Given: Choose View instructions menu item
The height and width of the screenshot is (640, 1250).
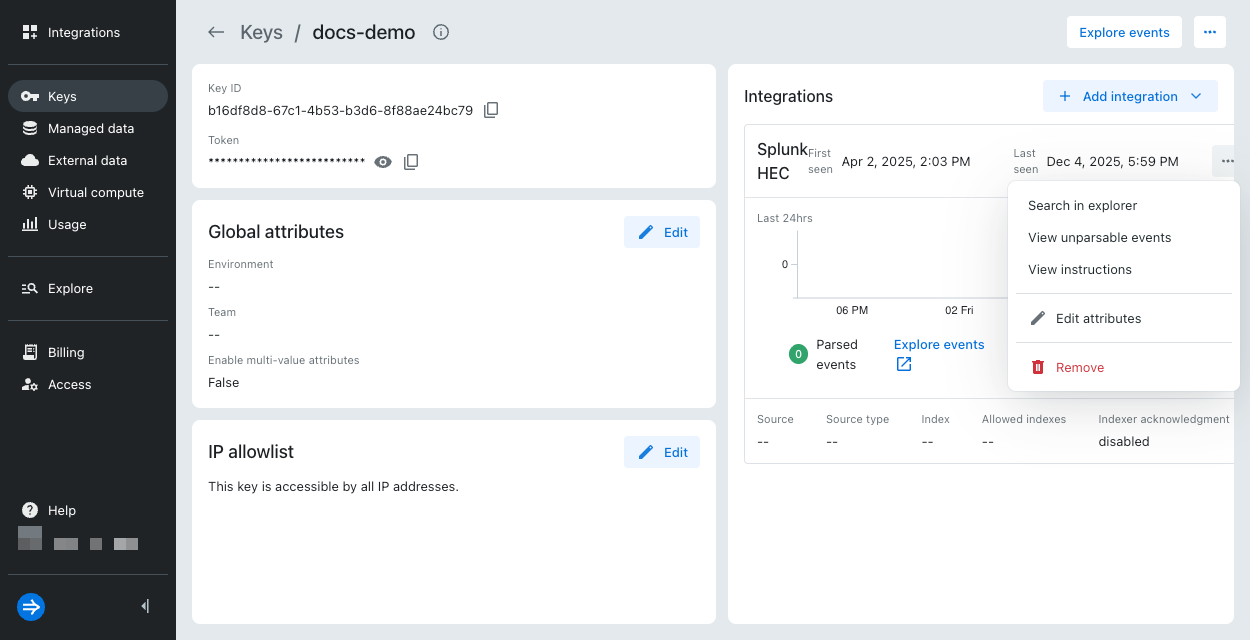Looking at the screenshot, I should tap(1124, 269).
